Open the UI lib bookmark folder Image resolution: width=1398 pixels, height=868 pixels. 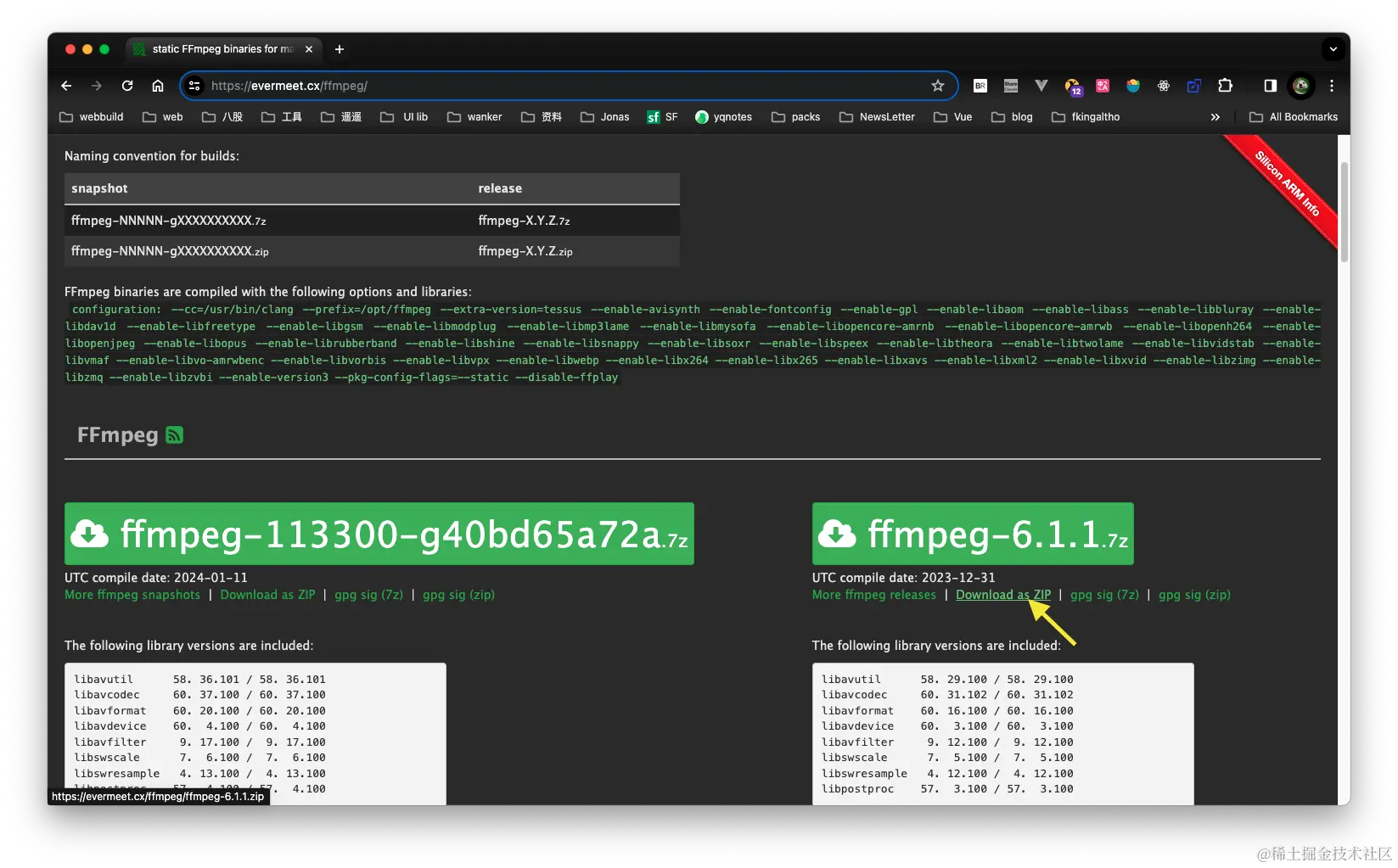click(404, 117)
